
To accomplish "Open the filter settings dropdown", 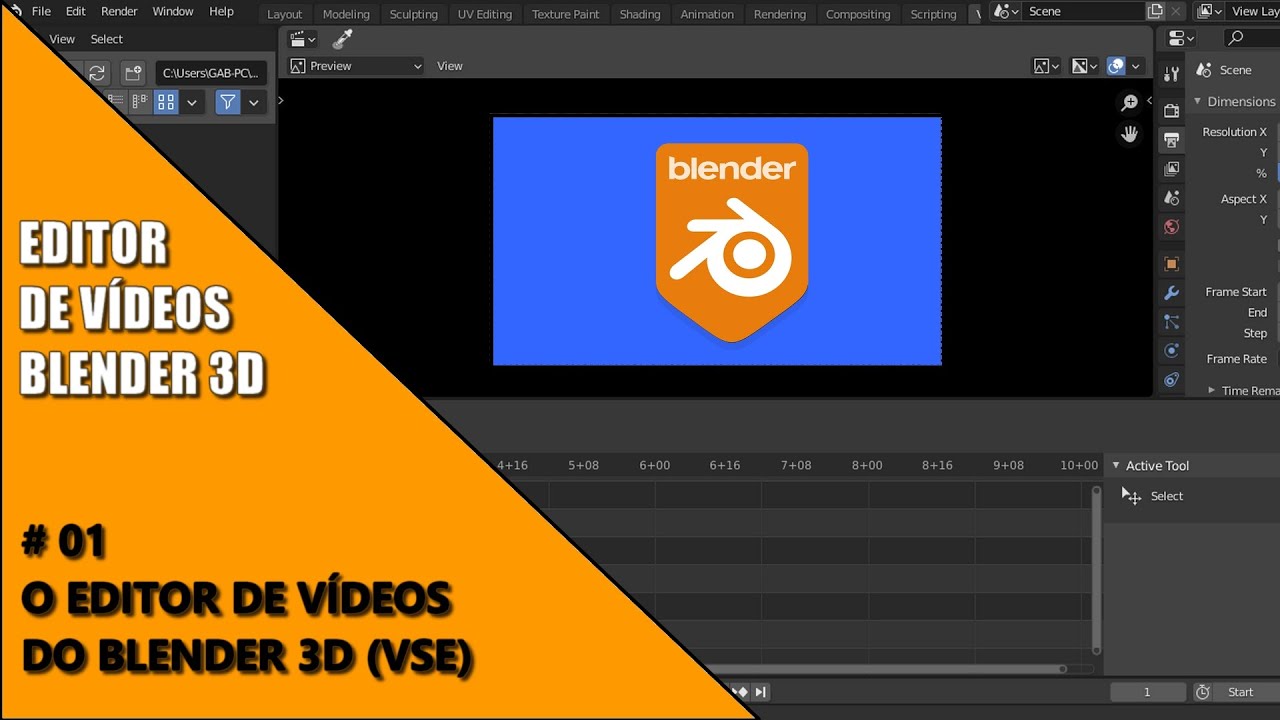I will [x=254, y=102].
